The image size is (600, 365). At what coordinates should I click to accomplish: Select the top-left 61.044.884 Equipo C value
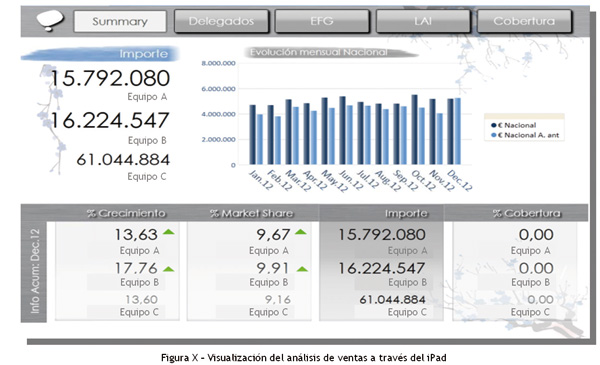click(123, 160)
